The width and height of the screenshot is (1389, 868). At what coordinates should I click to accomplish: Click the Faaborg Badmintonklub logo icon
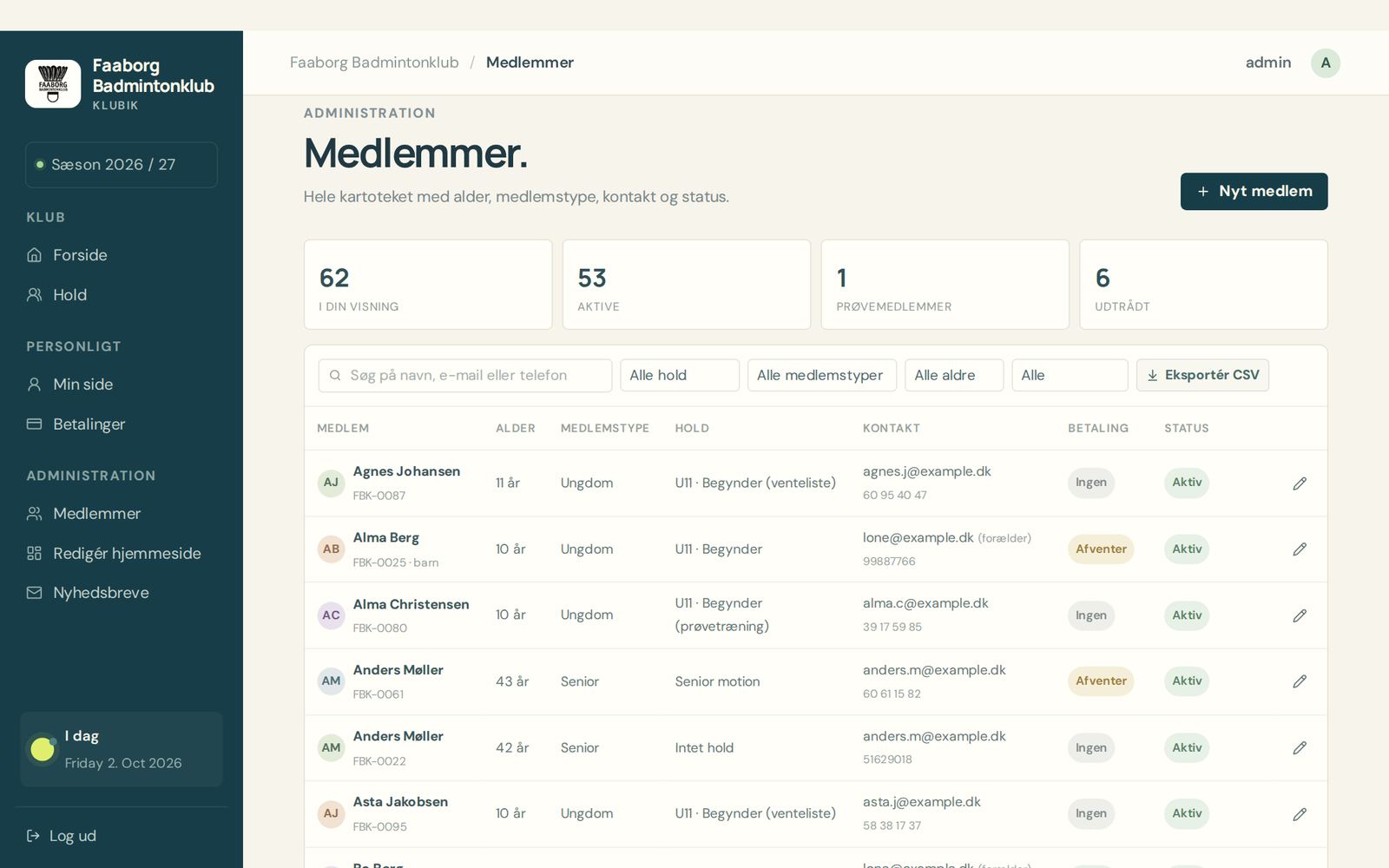53,84
